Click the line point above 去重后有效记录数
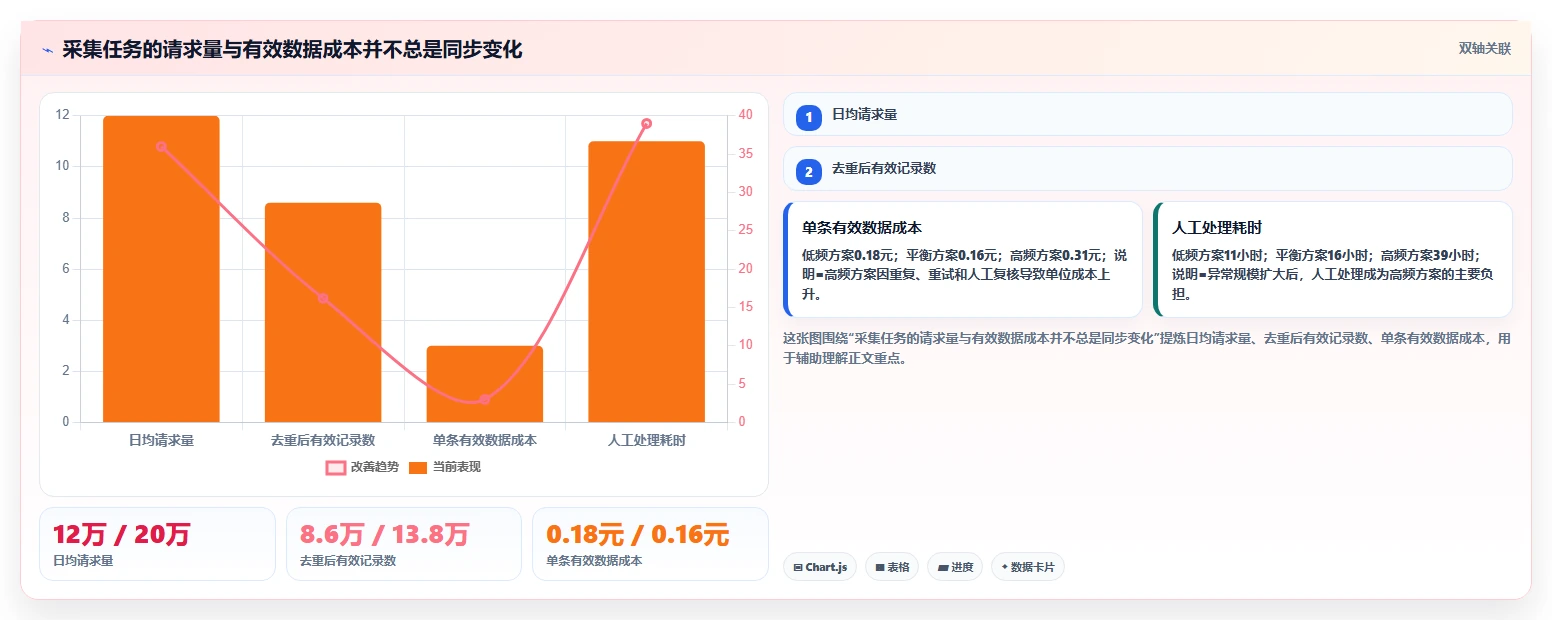Viewport: 1552px width, 620px height. coord(323,298)
